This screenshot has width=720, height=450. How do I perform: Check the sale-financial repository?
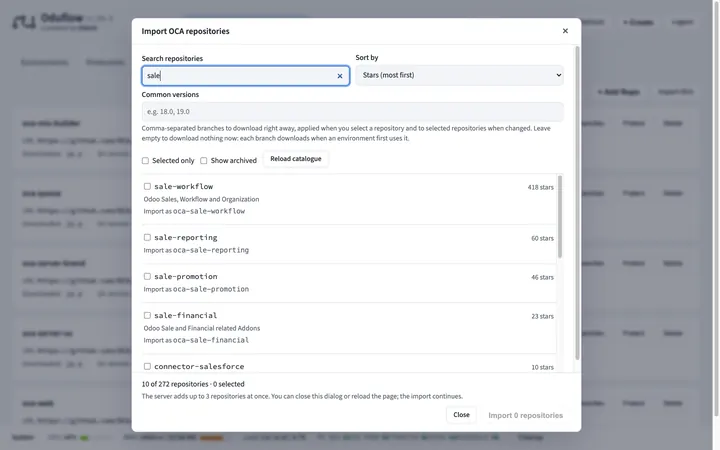(147, 315)
